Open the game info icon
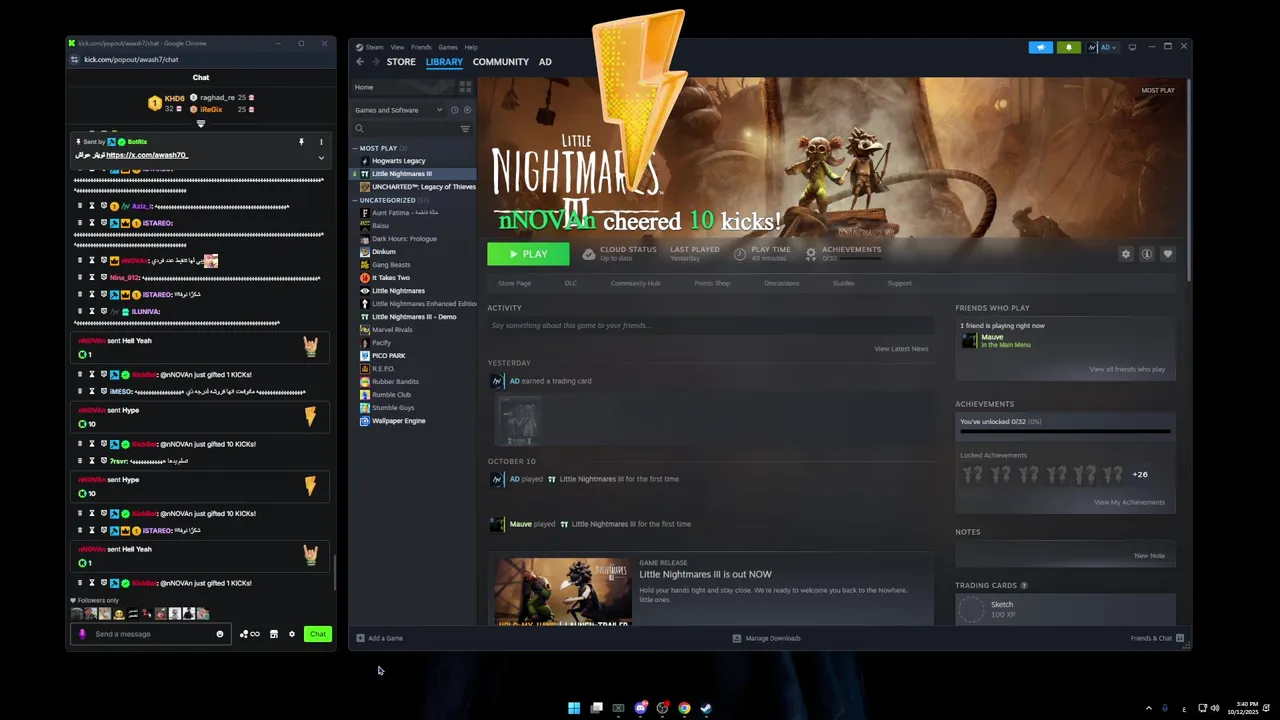This screenshot has width=1280, height=720. [x=1146, y=254]
